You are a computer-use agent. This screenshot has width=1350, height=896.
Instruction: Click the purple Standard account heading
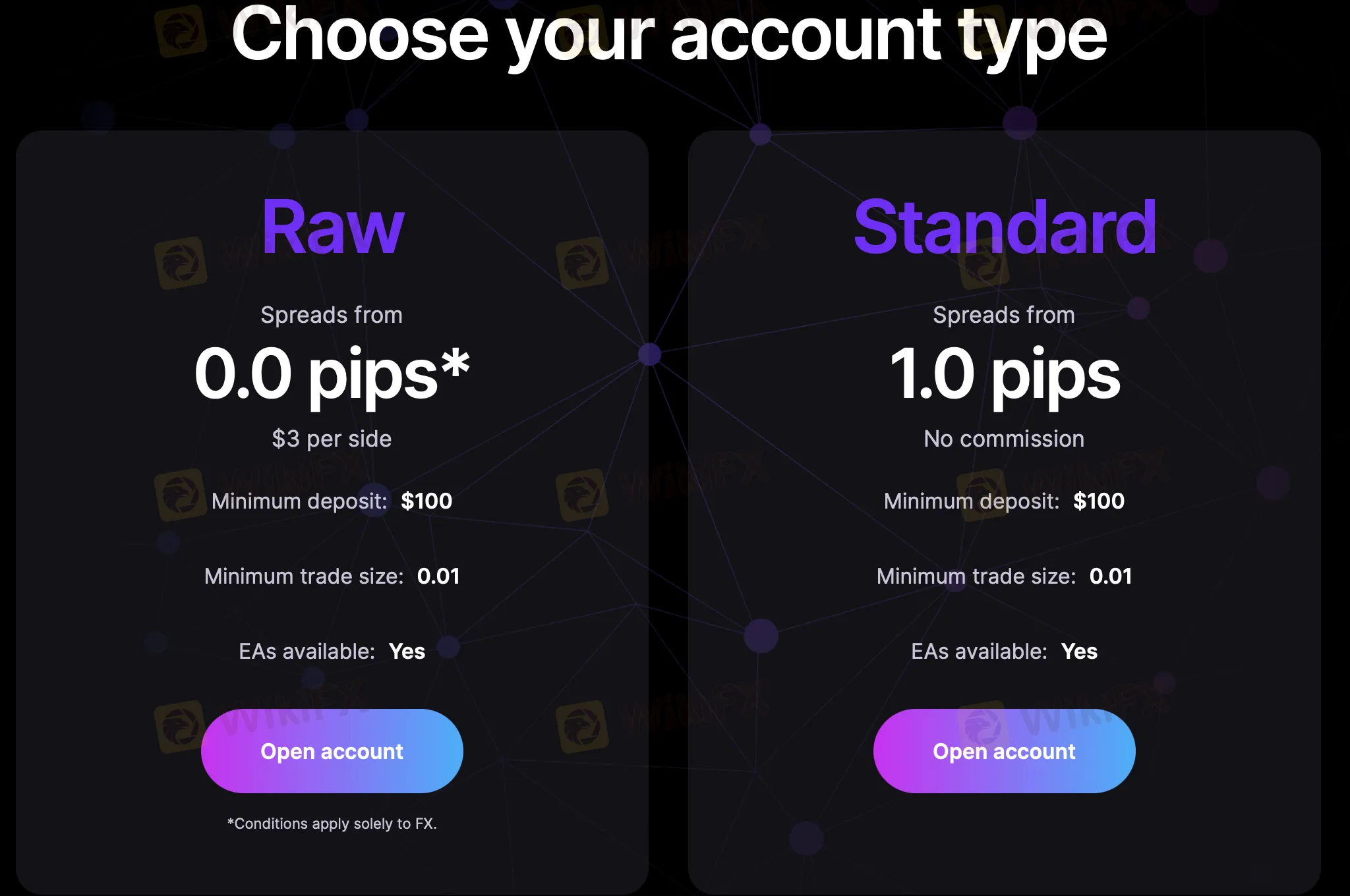point(1005,227)
